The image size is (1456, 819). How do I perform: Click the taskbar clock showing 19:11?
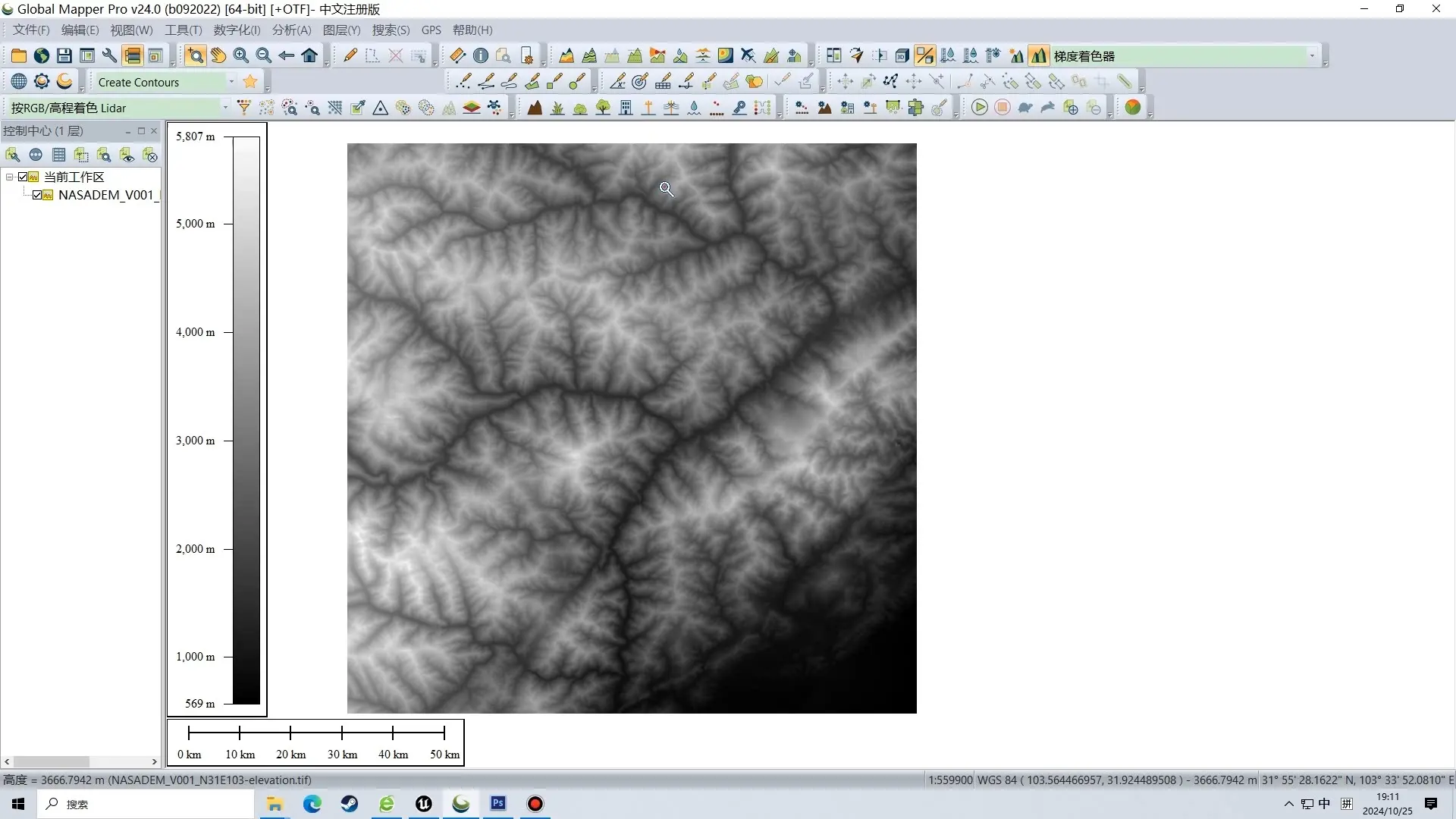(x=1387, y=804)
